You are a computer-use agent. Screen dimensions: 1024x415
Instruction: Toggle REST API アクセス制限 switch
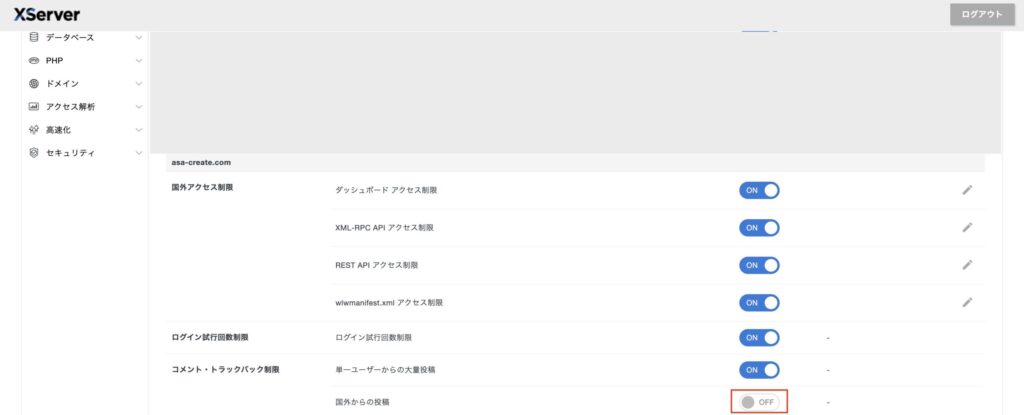[x=759, y=265]
